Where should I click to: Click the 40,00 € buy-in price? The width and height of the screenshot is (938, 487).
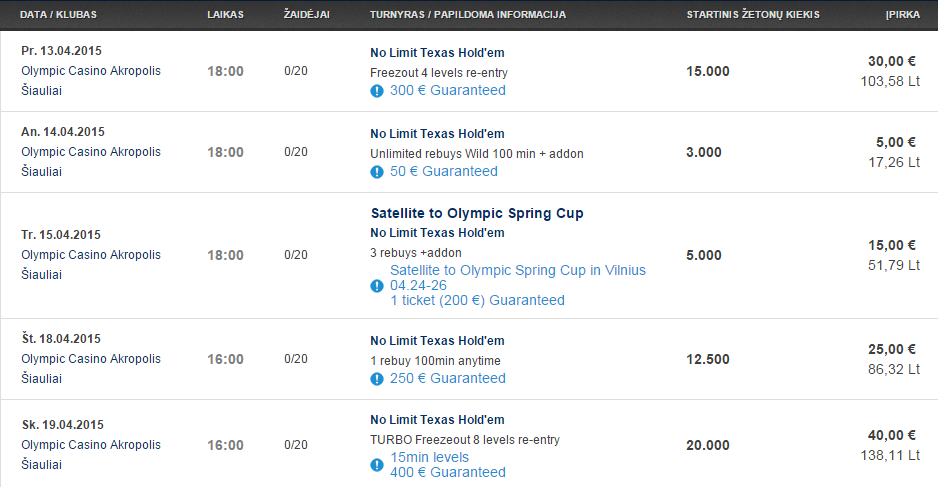pos(892,436)
